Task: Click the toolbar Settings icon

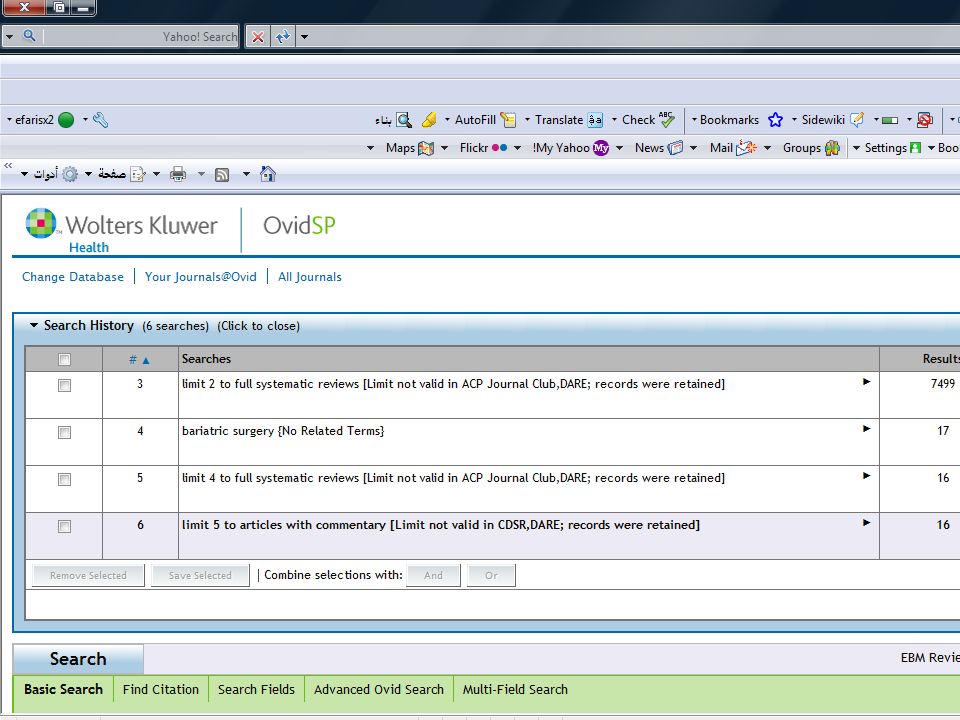Action: [915, 148]
